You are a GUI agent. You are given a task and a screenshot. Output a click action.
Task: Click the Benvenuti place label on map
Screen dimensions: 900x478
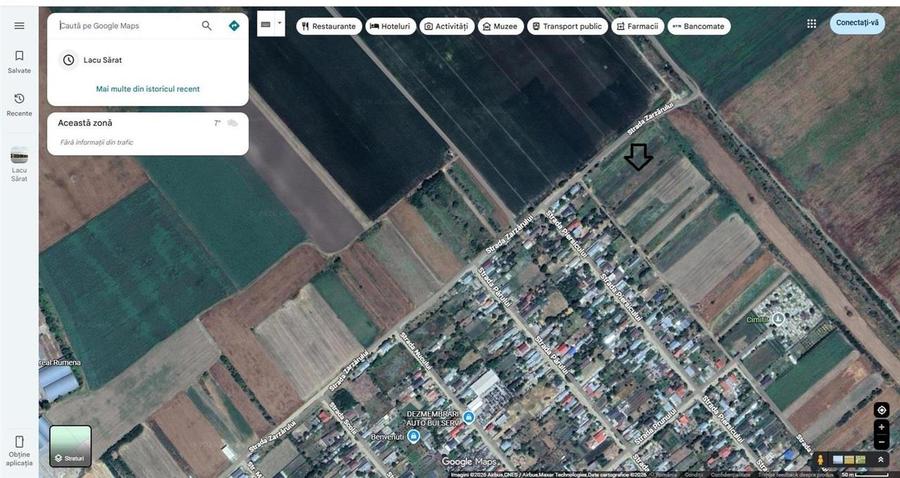tap(388, 437)
